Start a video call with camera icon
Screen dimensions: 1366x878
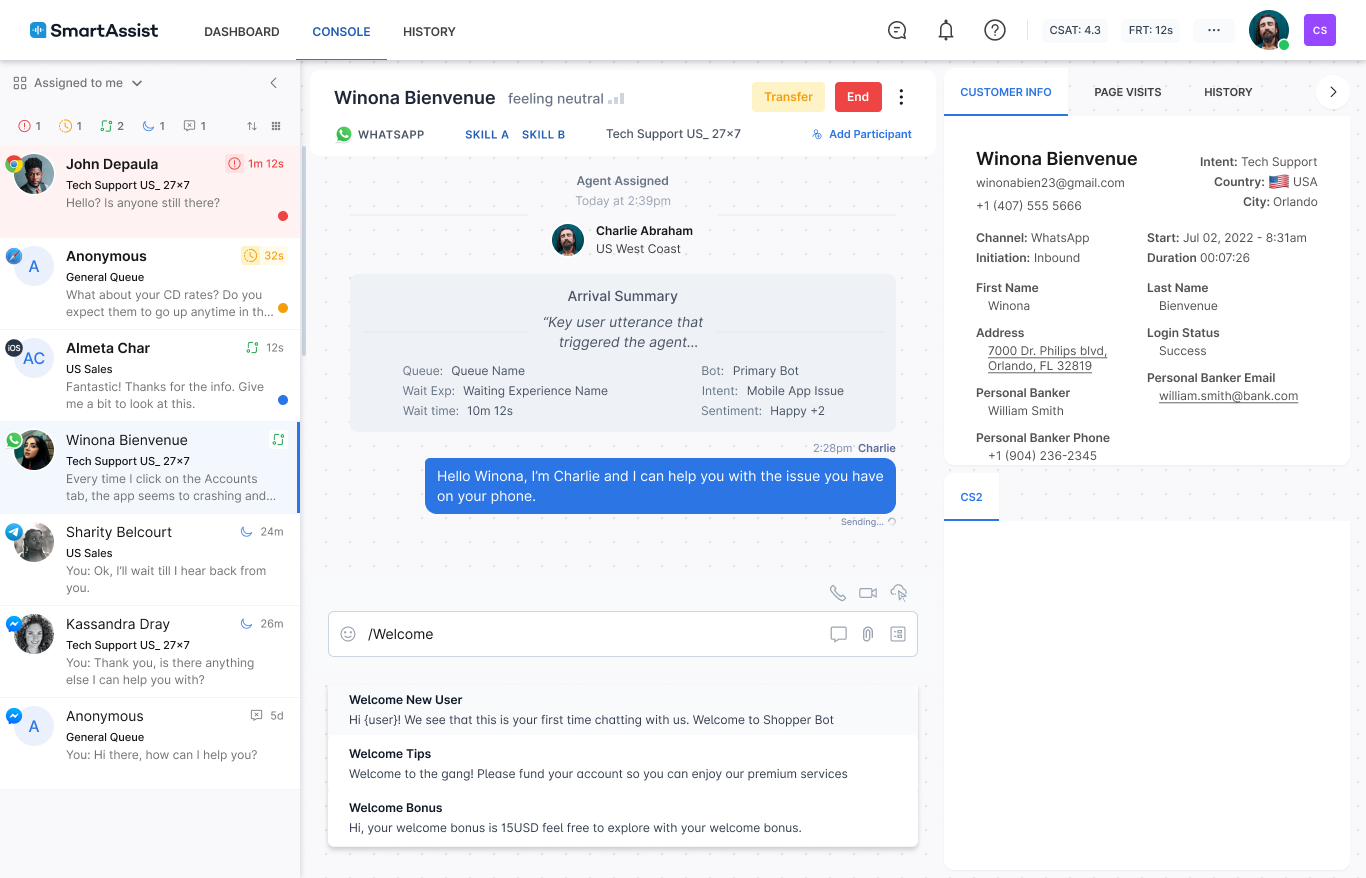(868, 593)
